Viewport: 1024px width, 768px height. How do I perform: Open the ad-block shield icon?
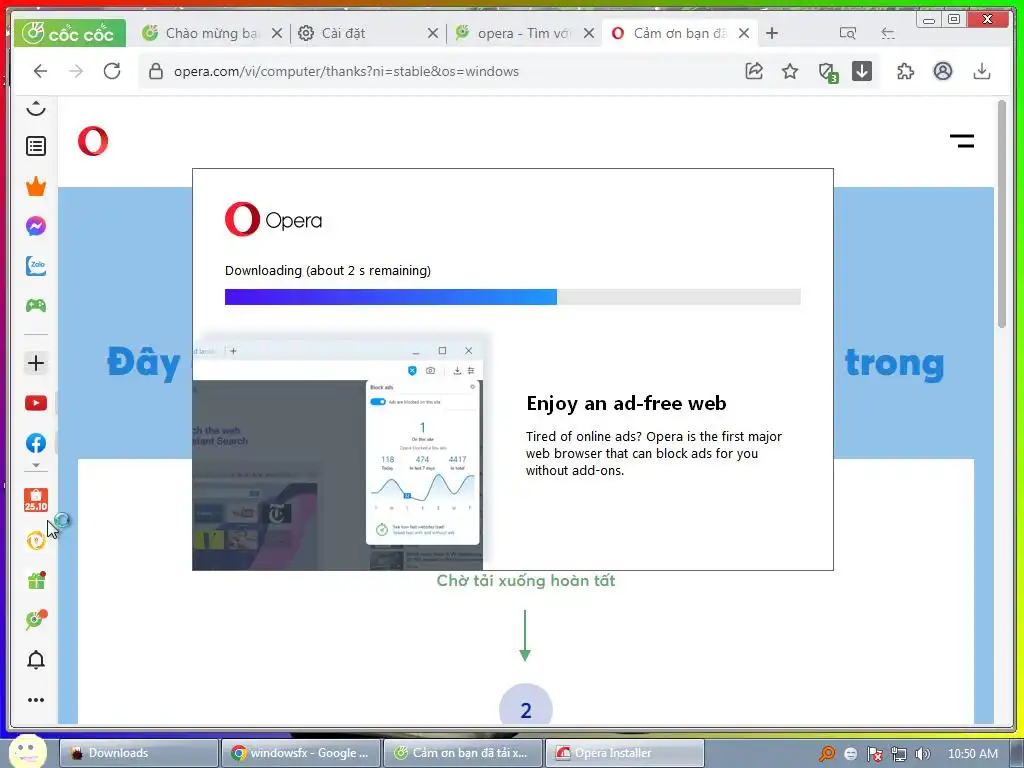[827, 72]
